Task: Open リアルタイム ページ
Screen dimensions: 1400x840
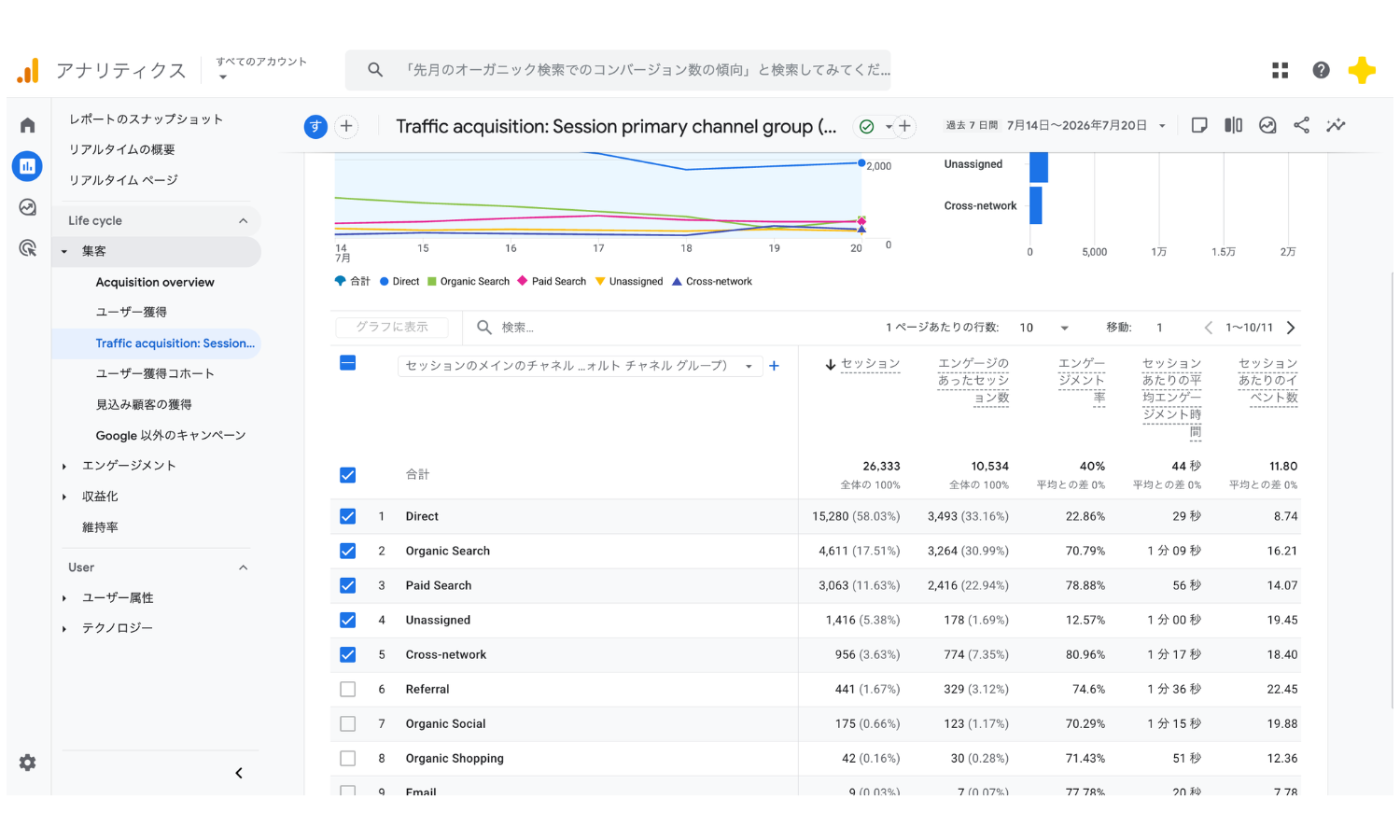Action: 123,180
